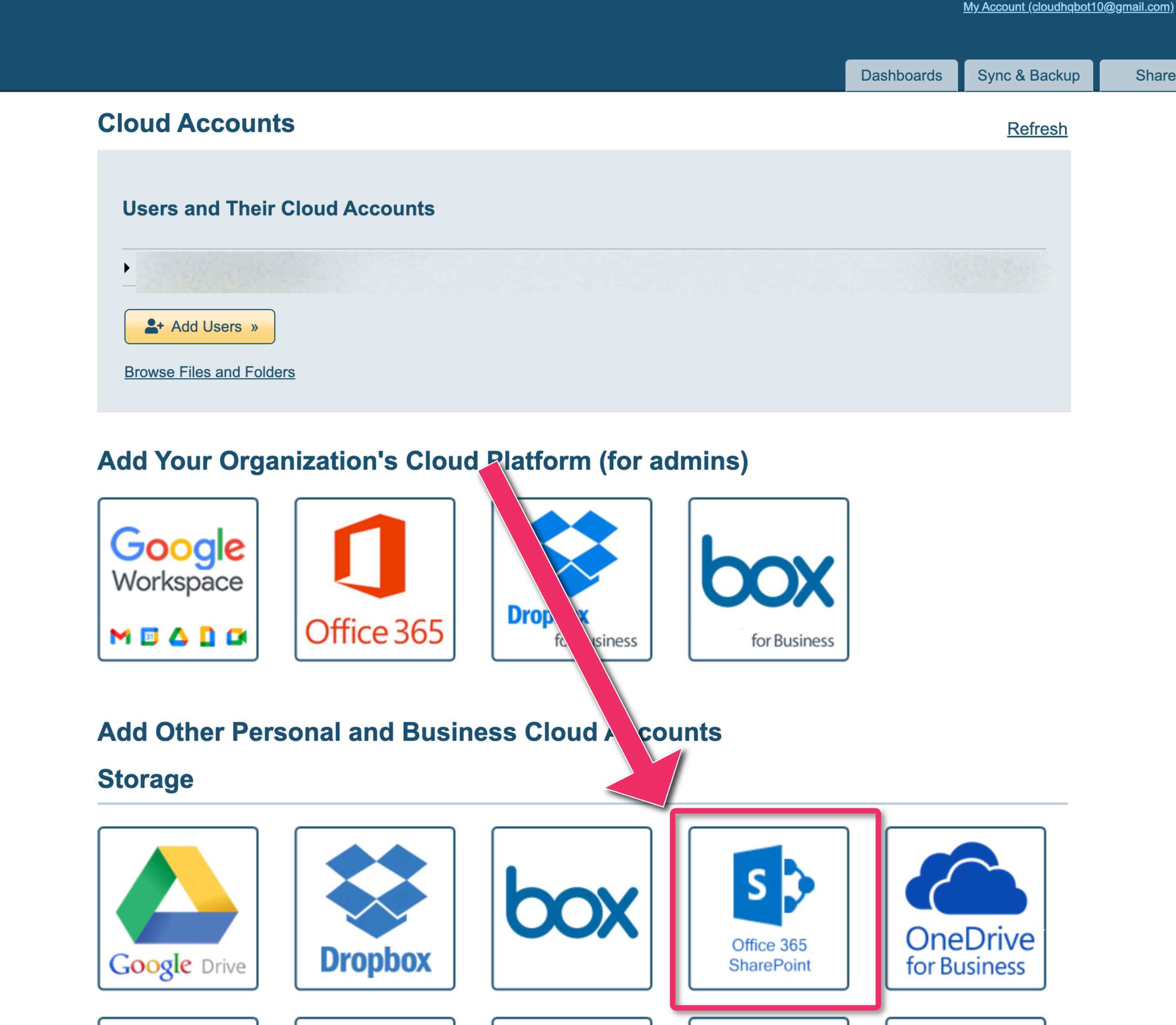Screen dimensions: 1176x1025
Task: Refresh the Cloud Accounts list
Action: [x=1036, y=129]
